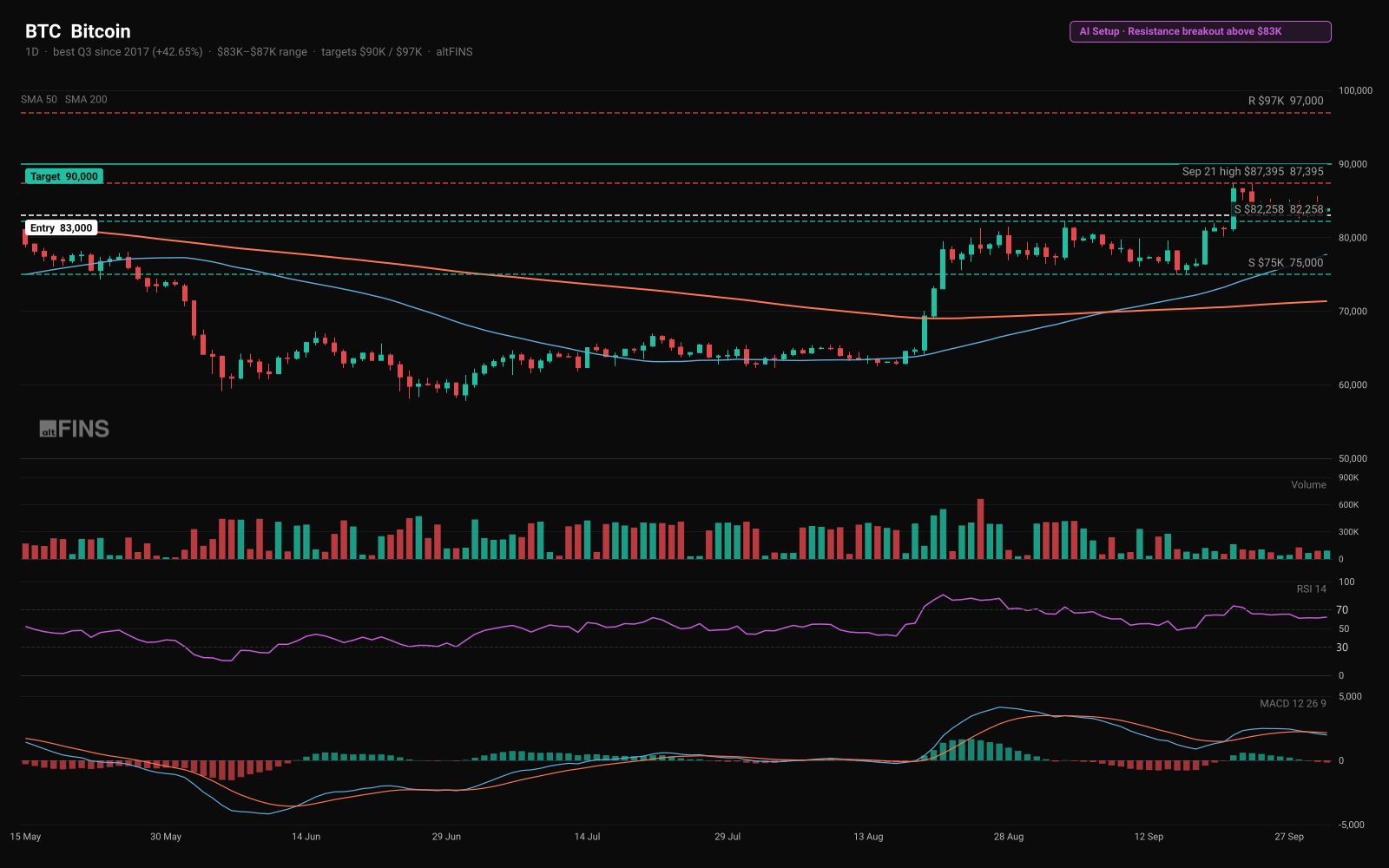Viewport: 1389px width, 868px height.
Task: Click the AI Setup resistance breakout badge
Action: (x=1200, y=31)
